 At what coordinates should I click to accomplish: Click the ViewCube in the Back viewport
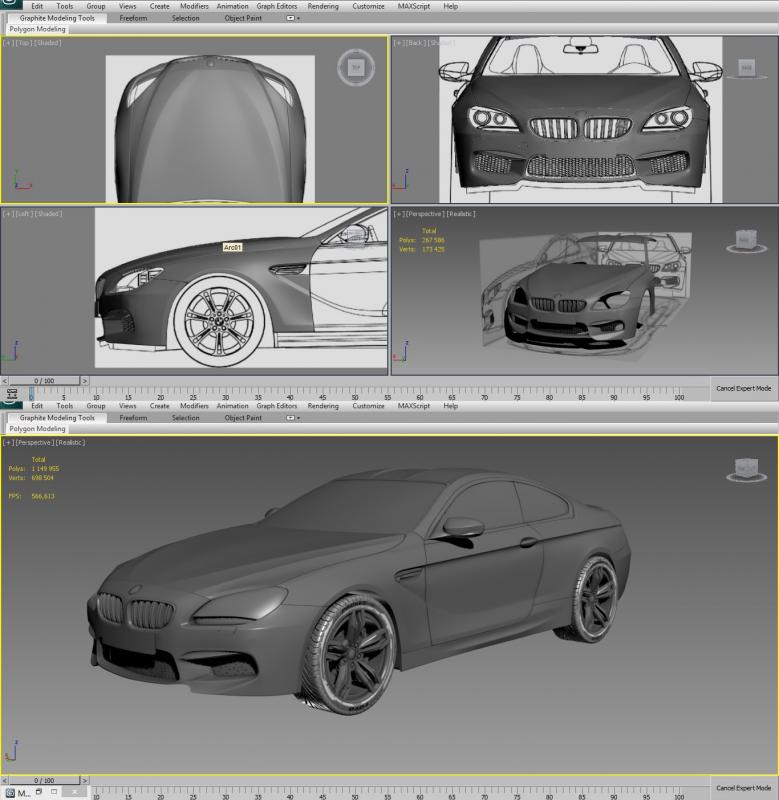pos(746,68)
